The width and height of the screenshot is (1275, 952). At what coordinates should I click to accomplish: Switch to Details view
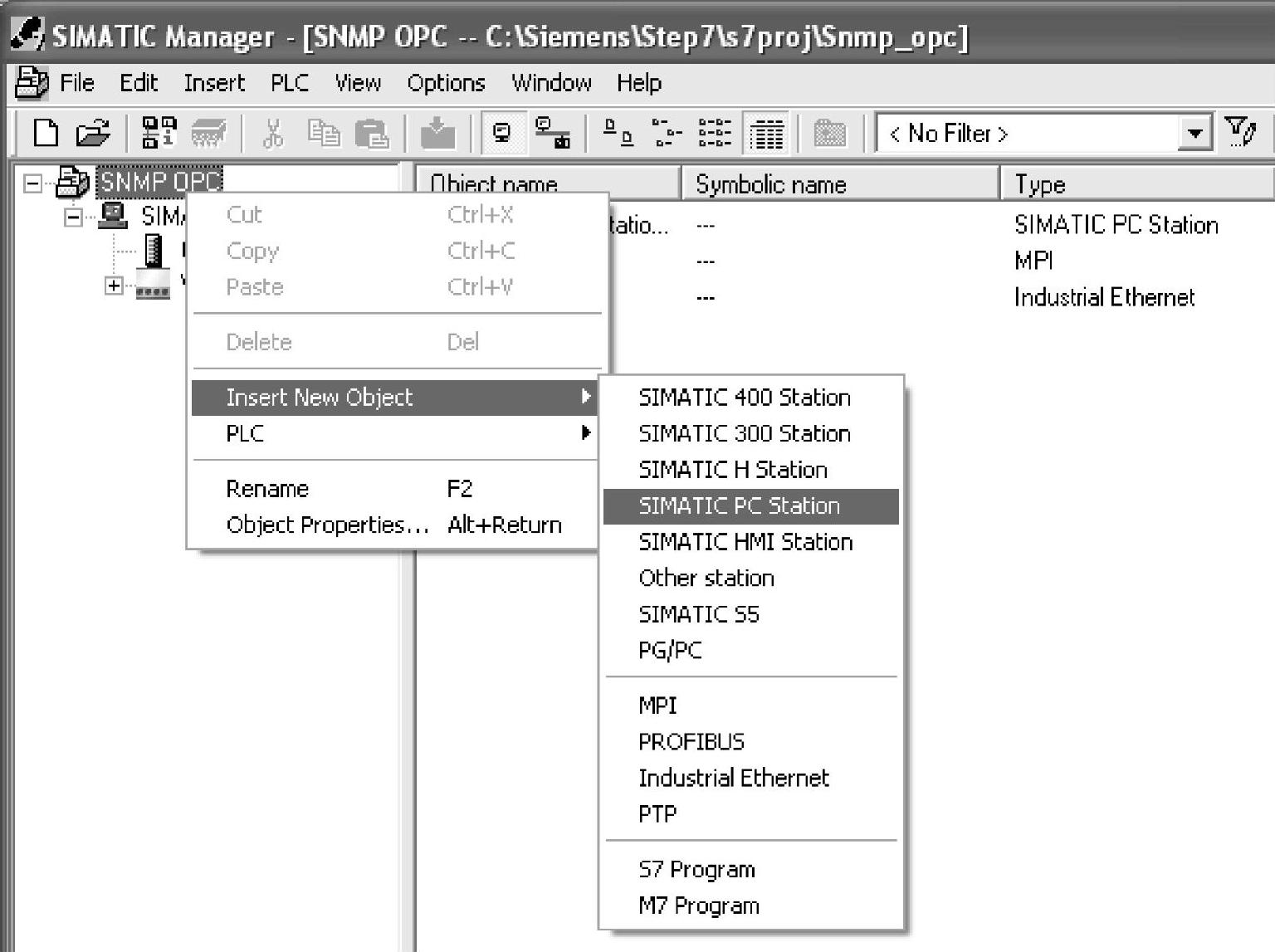click(766, 133)
